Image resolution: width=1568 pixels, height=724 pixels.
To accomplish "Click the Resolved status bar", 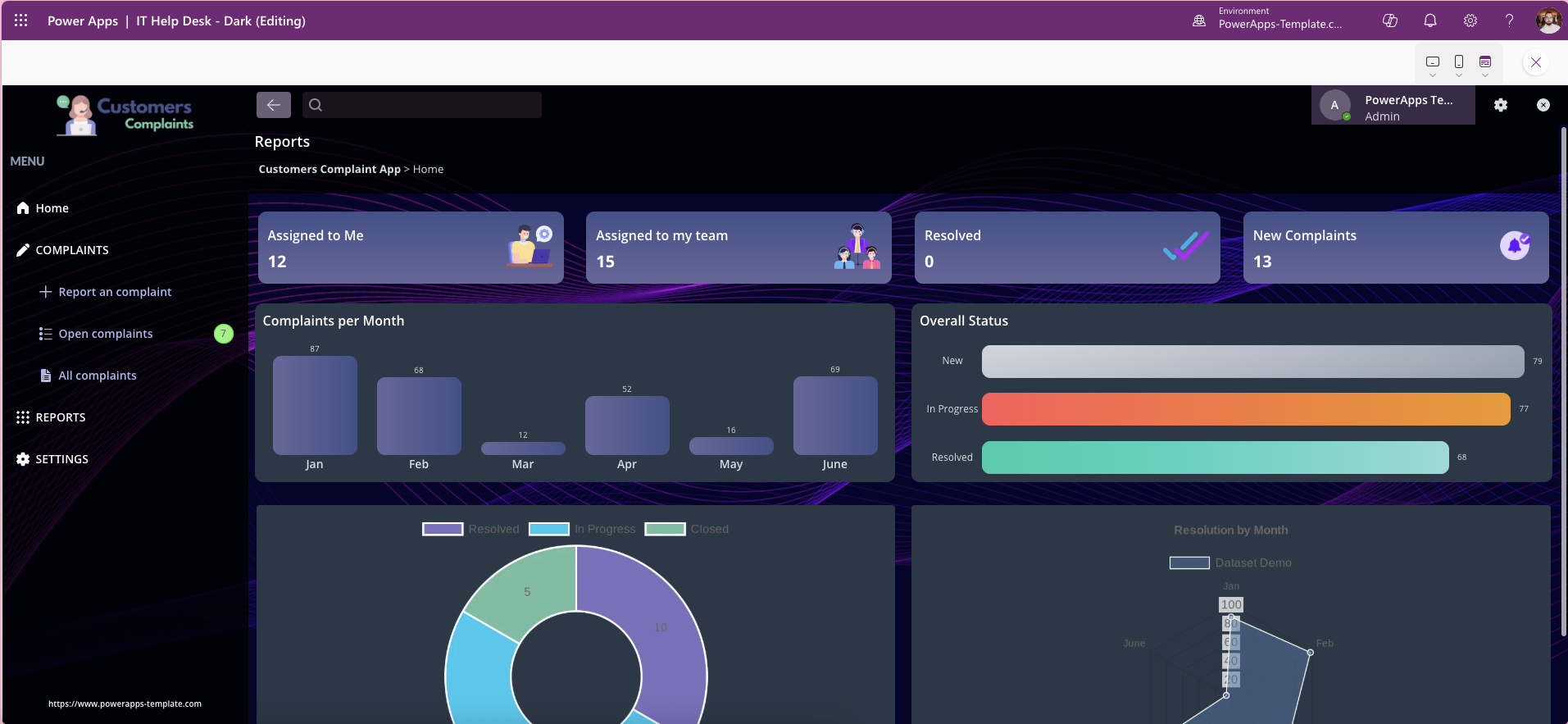I will pos(1216,458).
